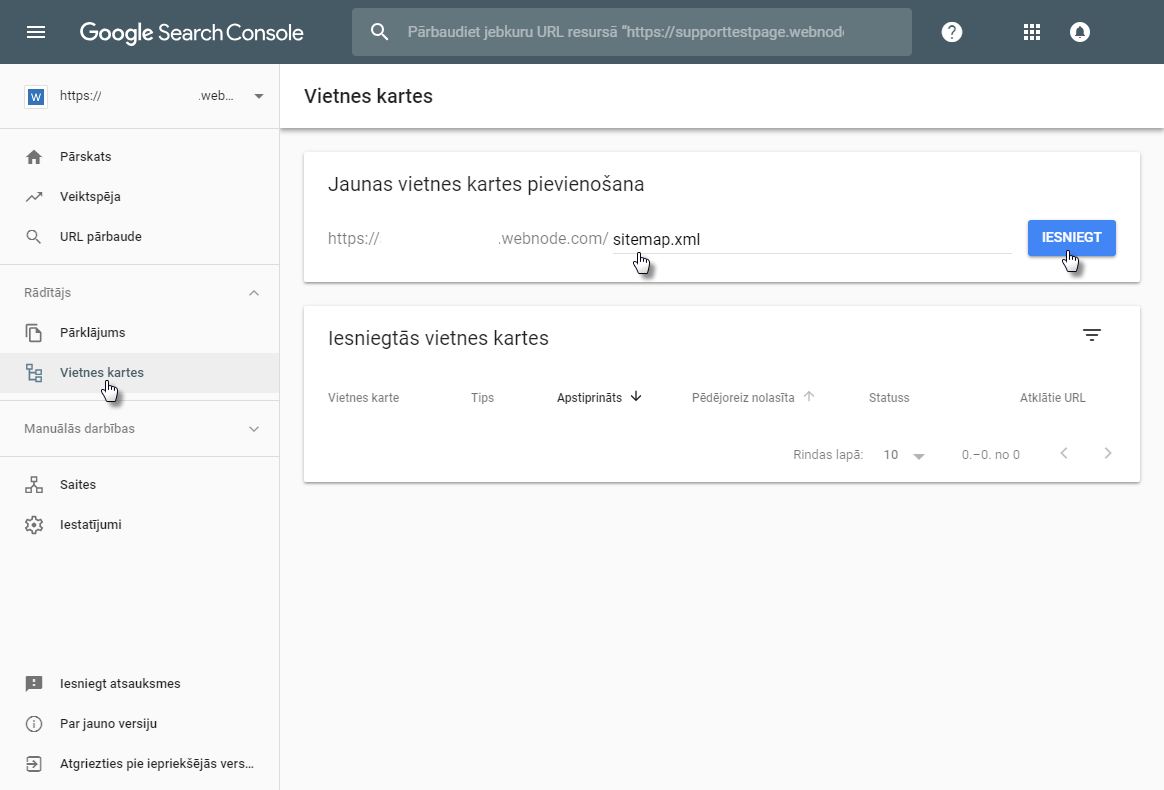The width and height of the screenshot is (1164, 790).
Task: Open the notifications bell
Action: pos(1080,32)
